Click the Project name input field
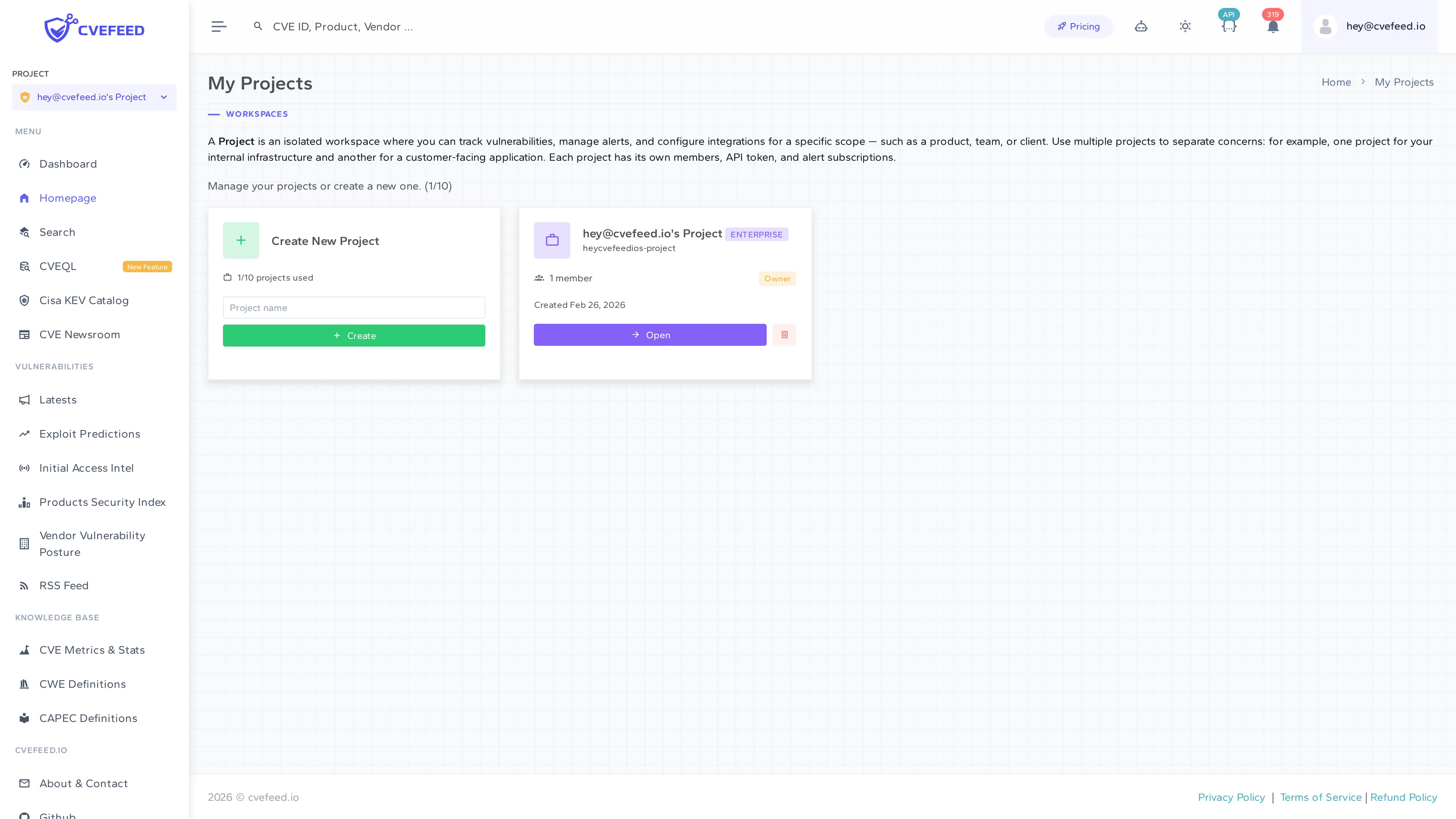The image size is (1456, 819). 354,308
